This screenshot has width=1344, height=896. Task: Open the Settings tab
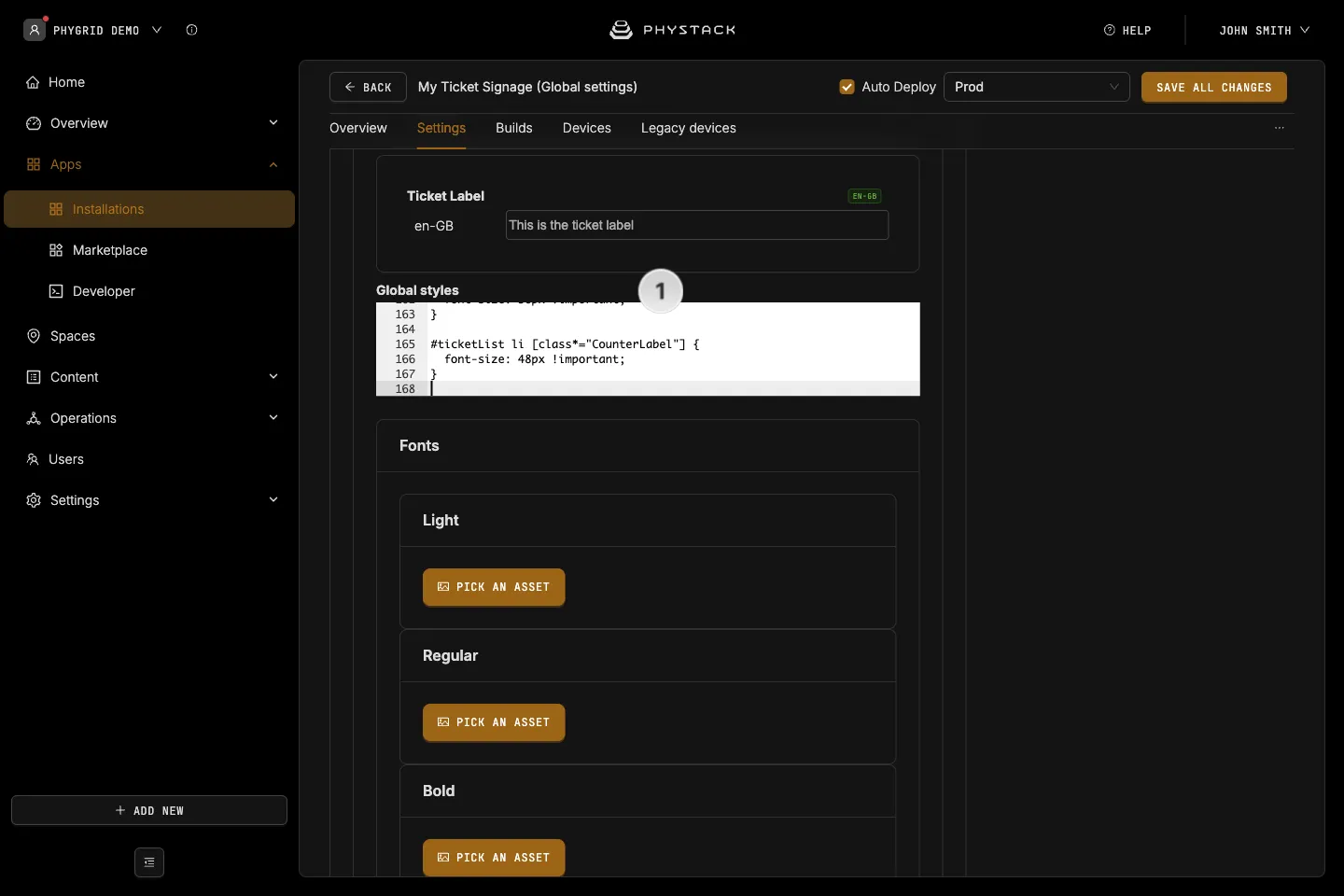pyautogui.click(x=441, y=128)
